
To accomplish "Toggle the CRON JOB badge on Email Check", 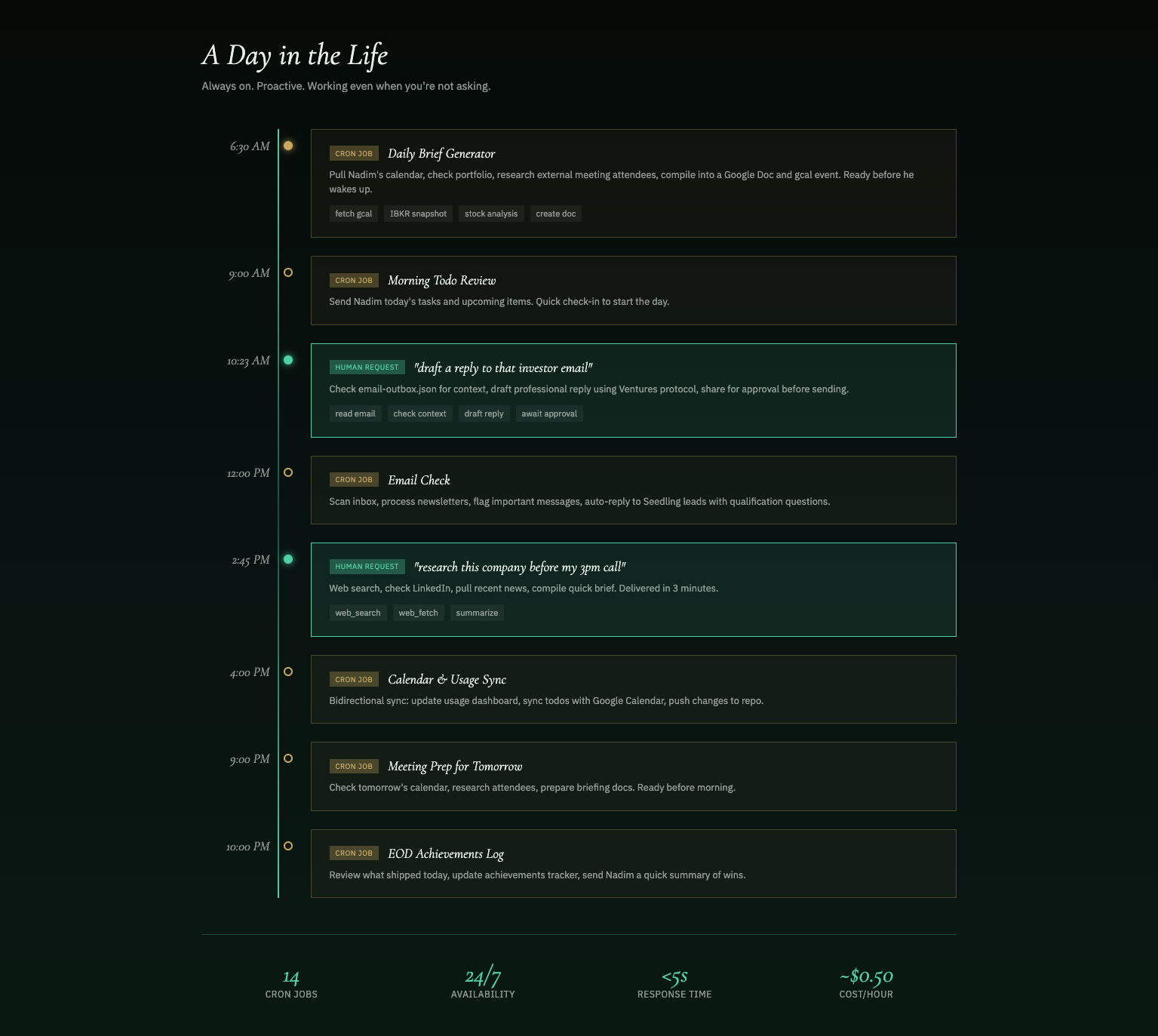I will (x=354, y=479).
